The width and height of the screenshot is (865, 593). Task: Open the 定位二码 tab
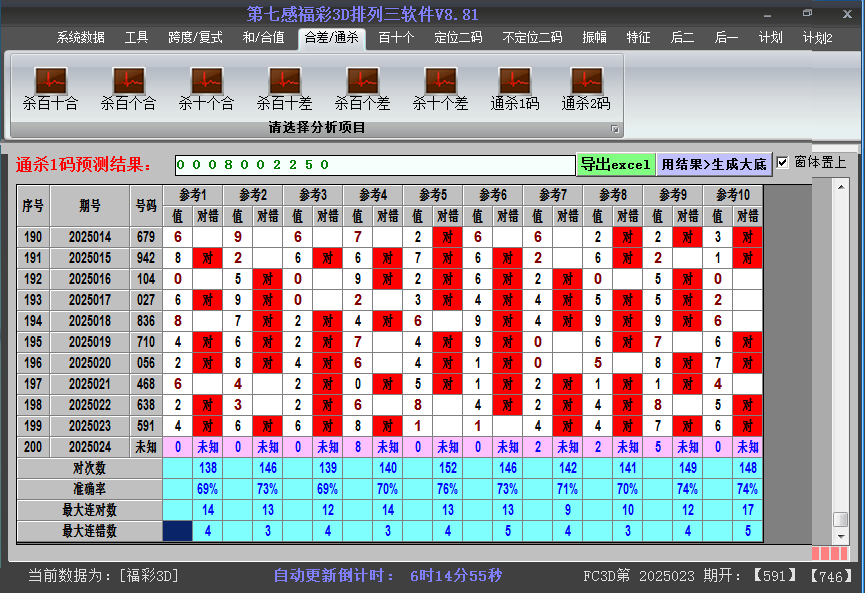pos(458,38)
